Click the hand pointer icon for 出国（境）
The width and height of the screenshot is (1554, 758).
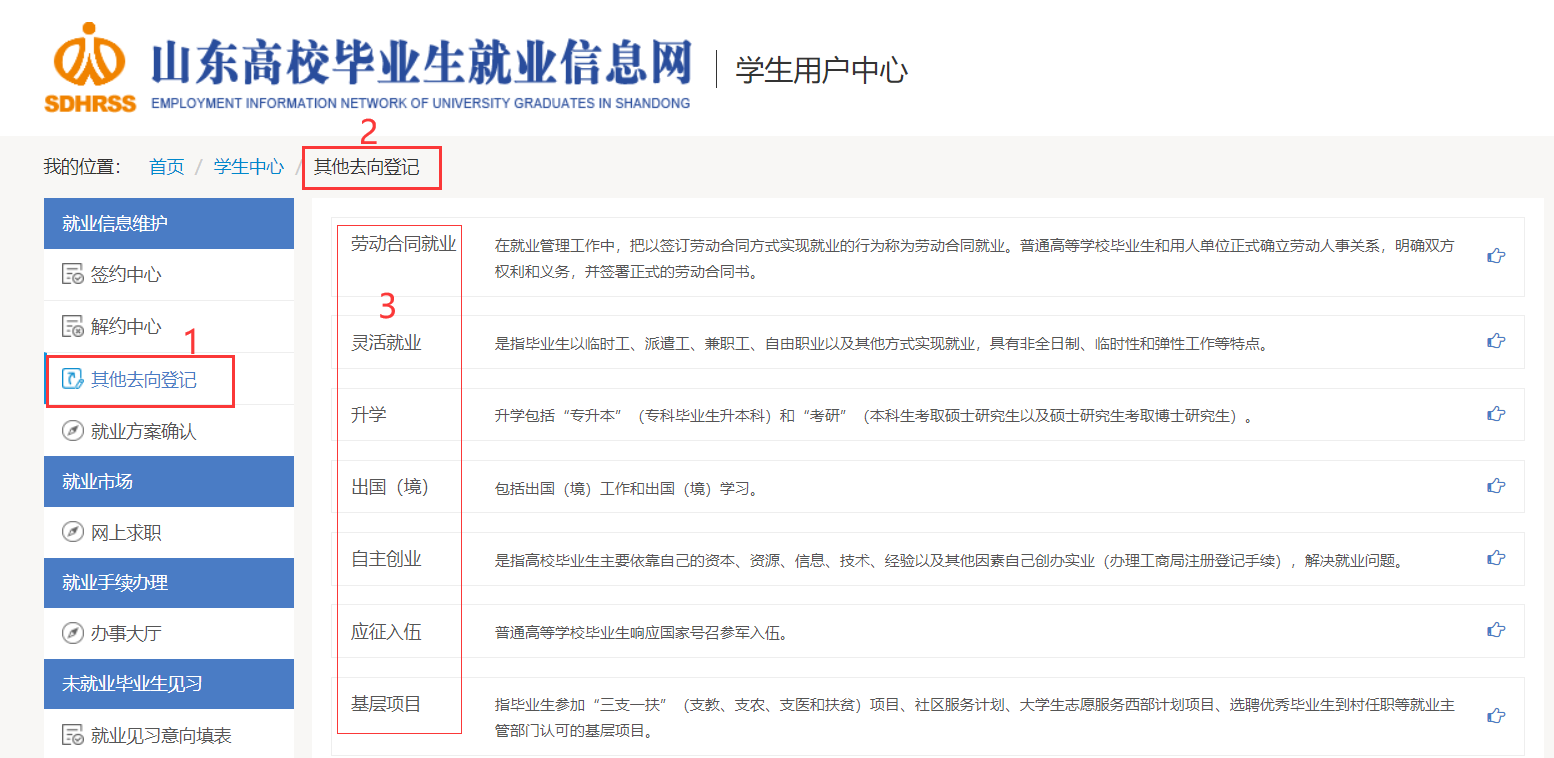pyautogui.click(x=1496, y=486)
